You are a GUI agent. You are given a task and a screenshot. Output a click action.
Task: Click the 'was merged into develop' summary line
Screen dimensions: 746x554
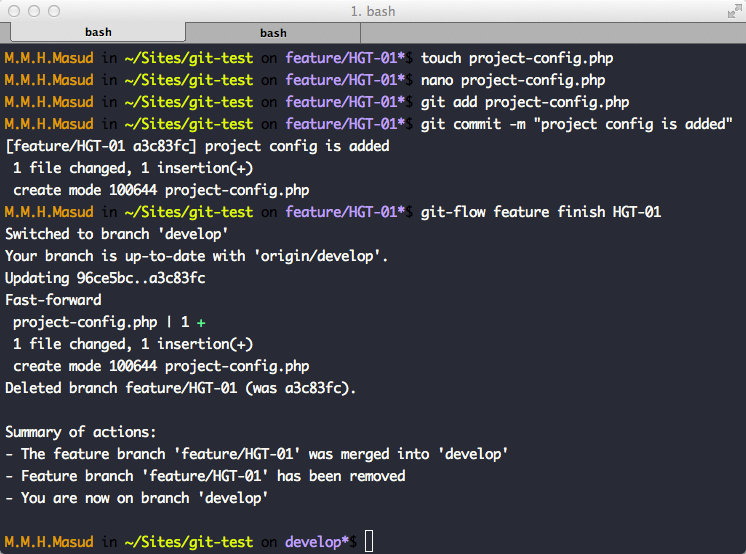pos(256,454)
